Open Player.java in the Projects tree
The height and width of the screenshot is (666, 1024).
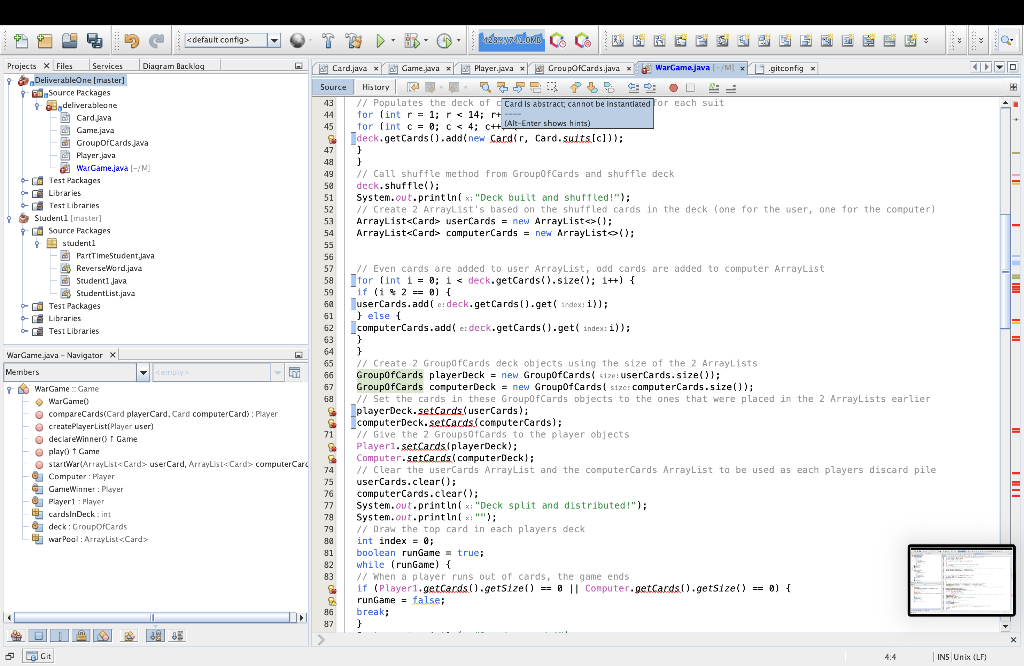tap(95, 155)
